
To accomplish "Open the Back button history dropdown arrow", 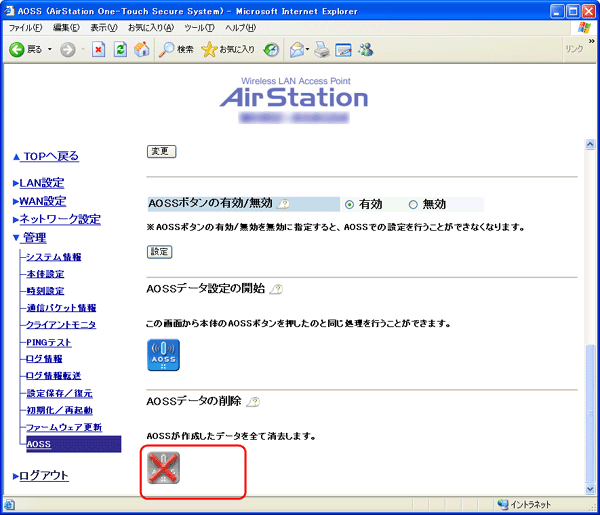I will coord(50,49).
